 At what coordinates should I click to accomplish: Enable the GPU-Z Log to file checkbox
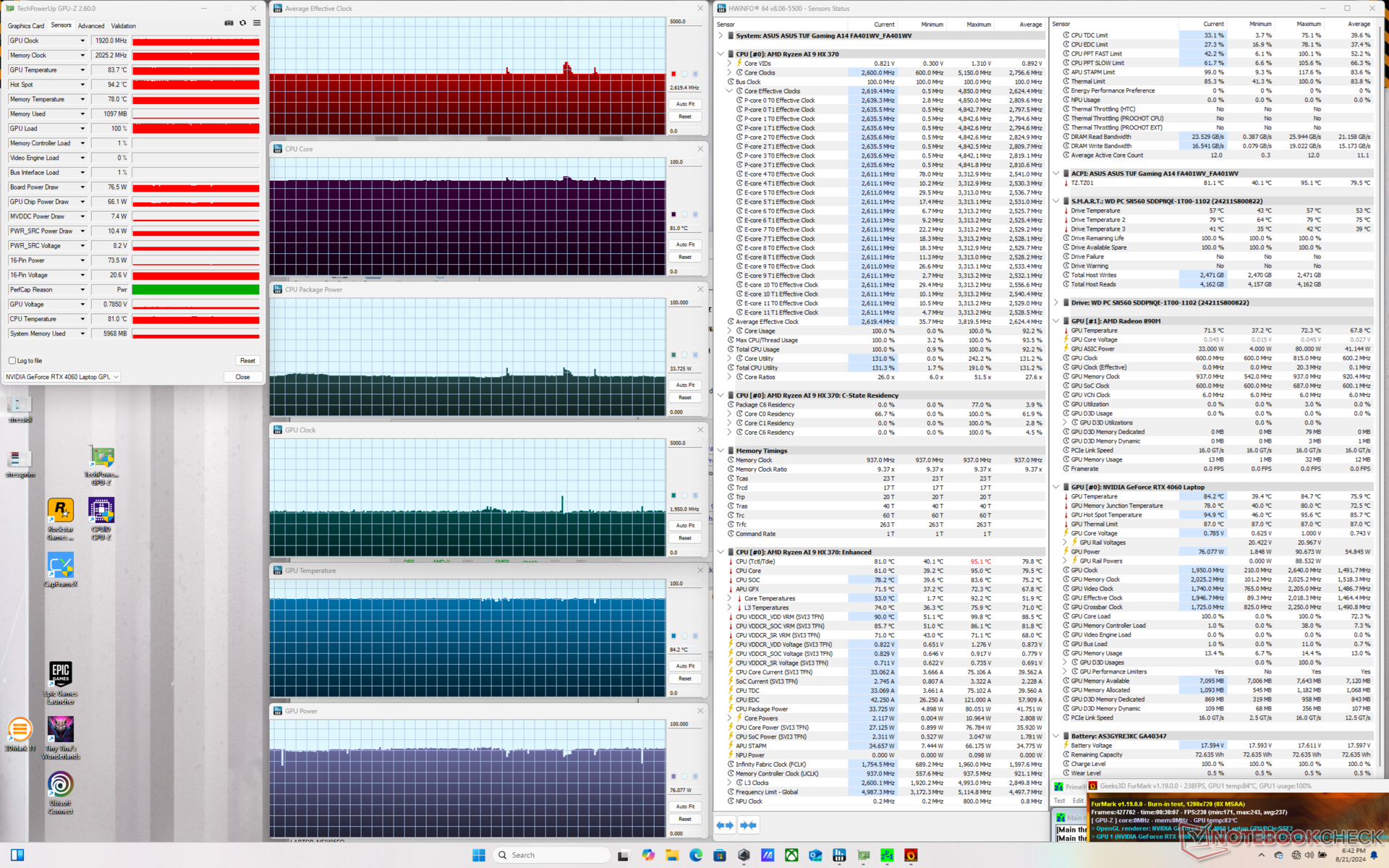coord(12,360)
